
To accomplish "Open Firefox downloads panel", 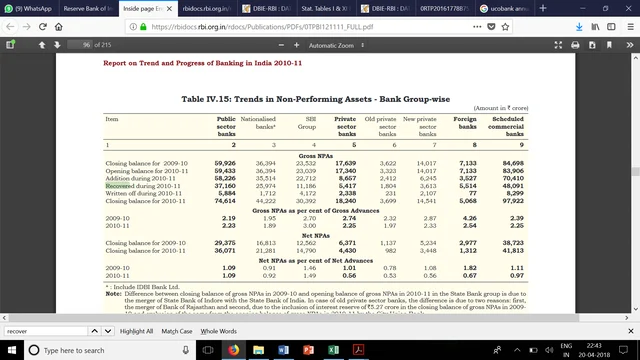I will tap(579, 27).
